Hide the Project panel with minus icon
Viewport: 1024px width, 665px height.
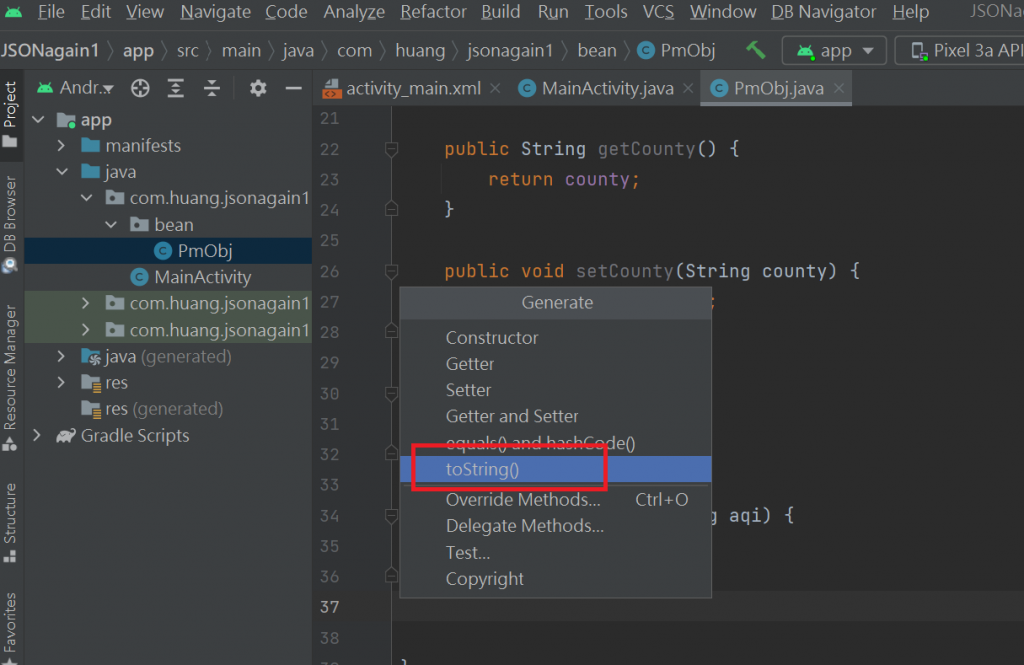(x=294, y=88)
